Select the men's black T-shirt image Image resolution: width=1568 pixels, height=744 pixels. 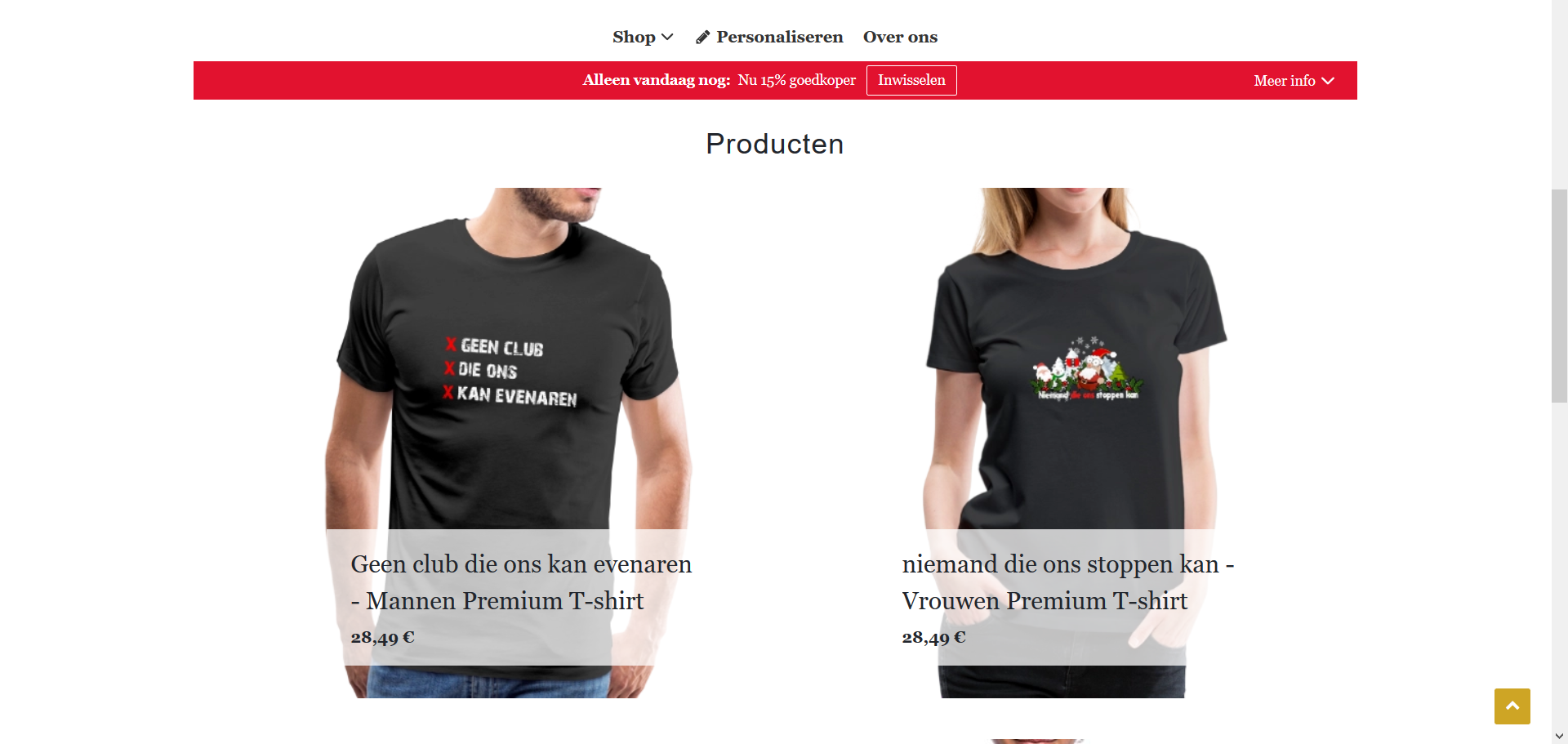point(508,358)
